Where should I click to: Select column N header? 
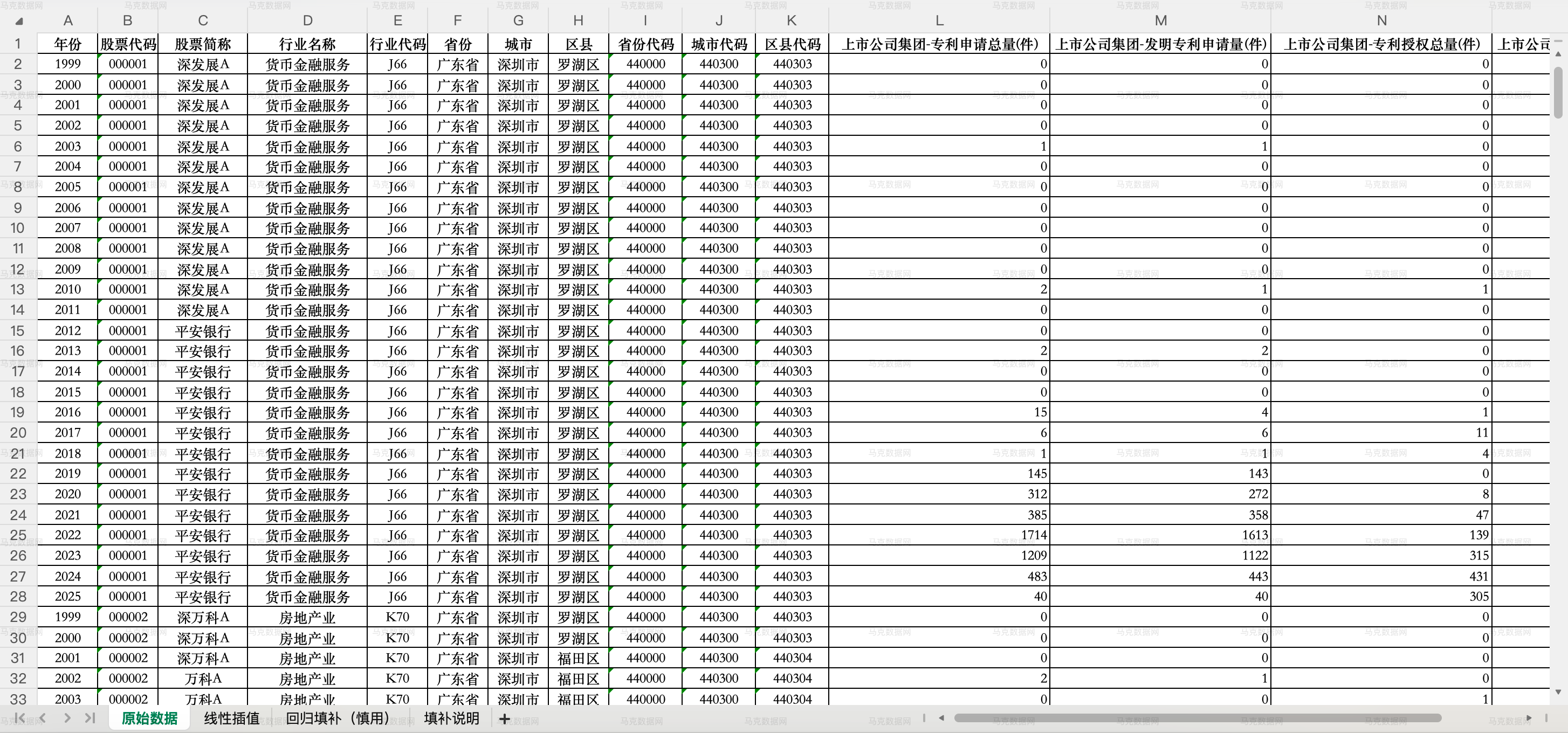click(x=1381, y=20)
